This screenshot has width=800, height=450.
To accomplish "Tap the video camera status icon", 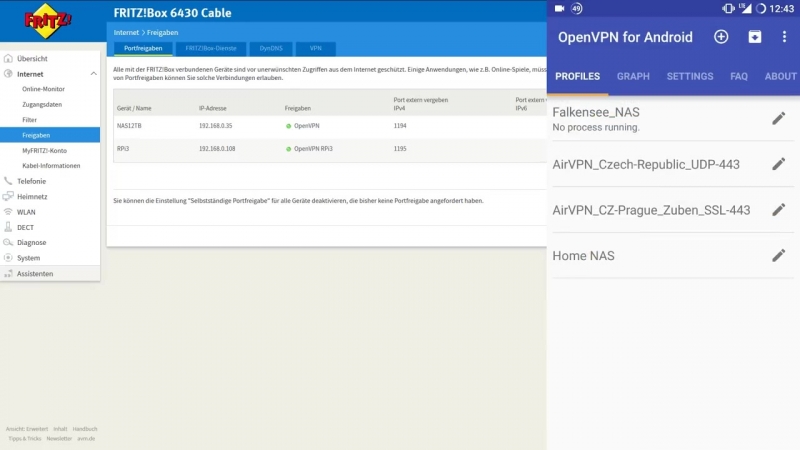I will pyautogui.click(x=559, y=8).
